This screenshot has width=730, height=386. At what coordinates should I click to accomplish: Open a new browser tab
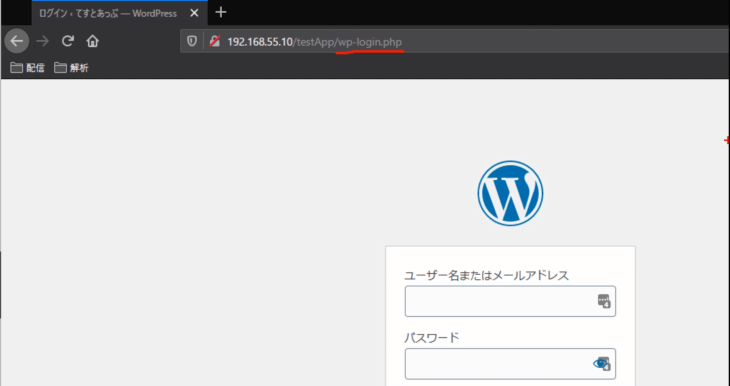pos(221,13)
